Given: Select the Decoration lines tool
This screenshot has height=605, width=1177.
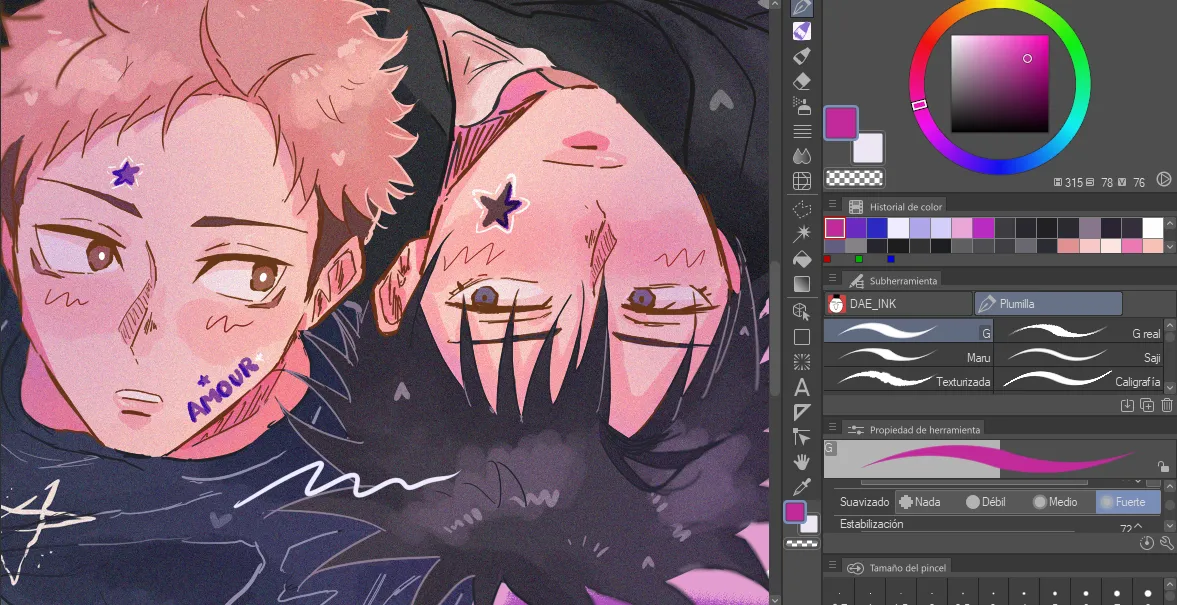Looking at the screenshot, I should [x=802, y=131].
